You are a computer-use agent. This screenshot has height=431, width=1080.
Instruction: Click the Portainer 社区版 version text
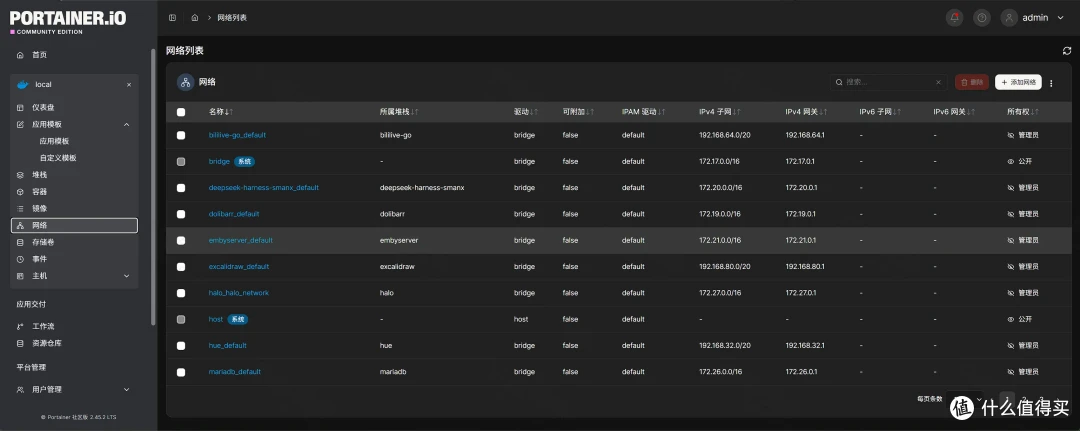point(78,417)
